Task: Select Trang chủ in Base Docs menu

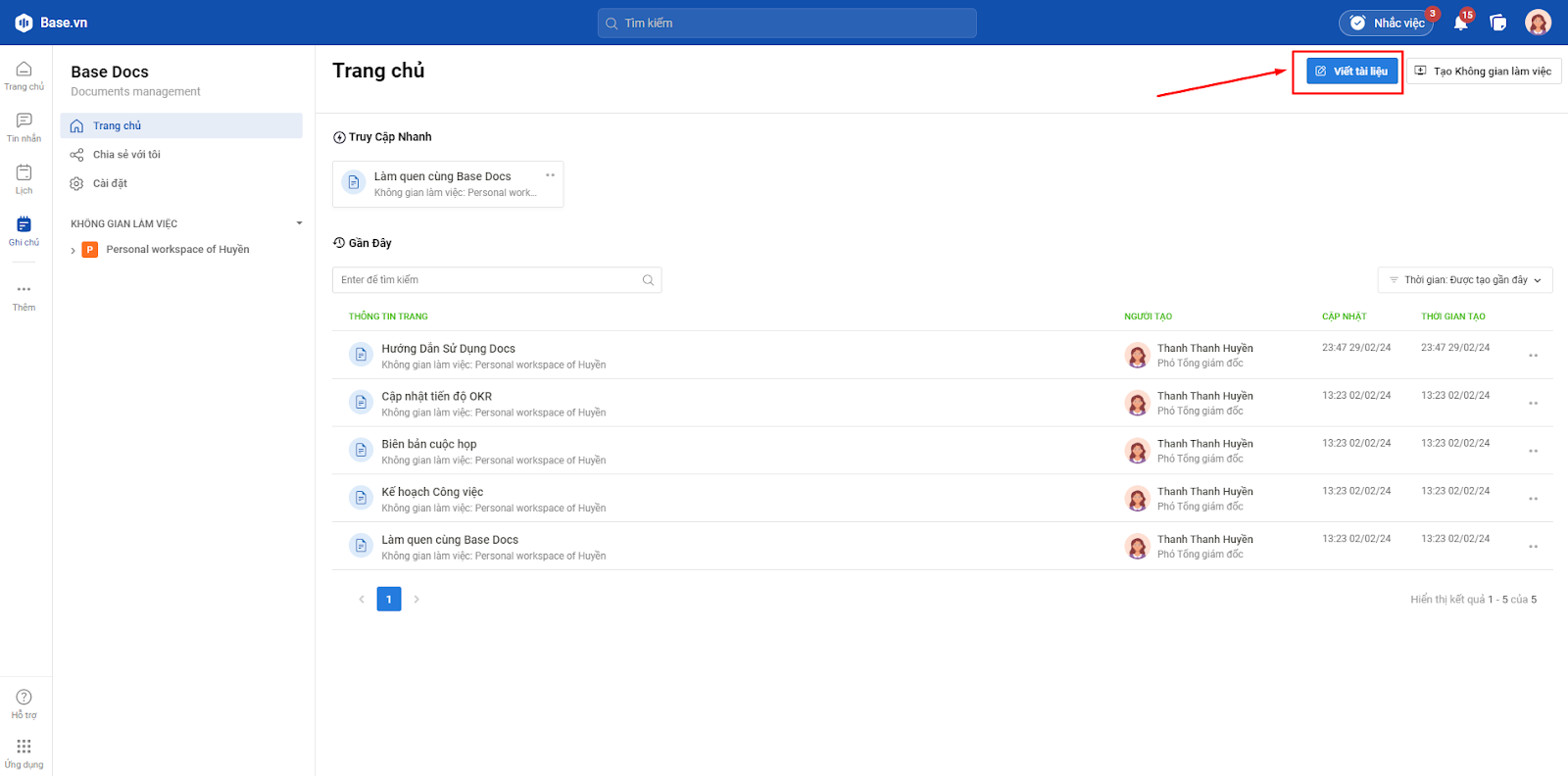Action: pyautogui.click(x=181, y=125)
